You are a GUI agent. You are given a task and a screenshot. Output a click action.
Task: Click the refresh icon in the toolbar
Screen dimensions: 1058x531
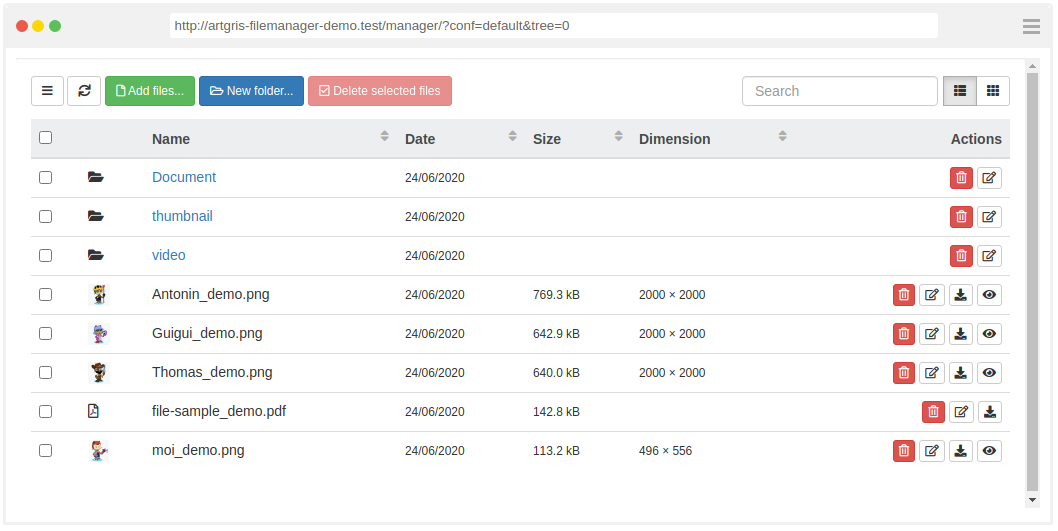click(84, 91)
